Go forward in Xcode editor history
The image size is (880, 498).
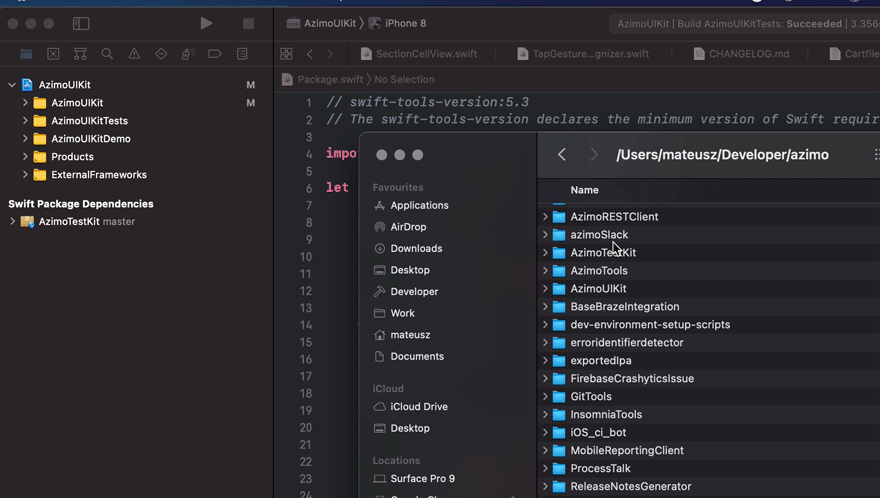330,54
